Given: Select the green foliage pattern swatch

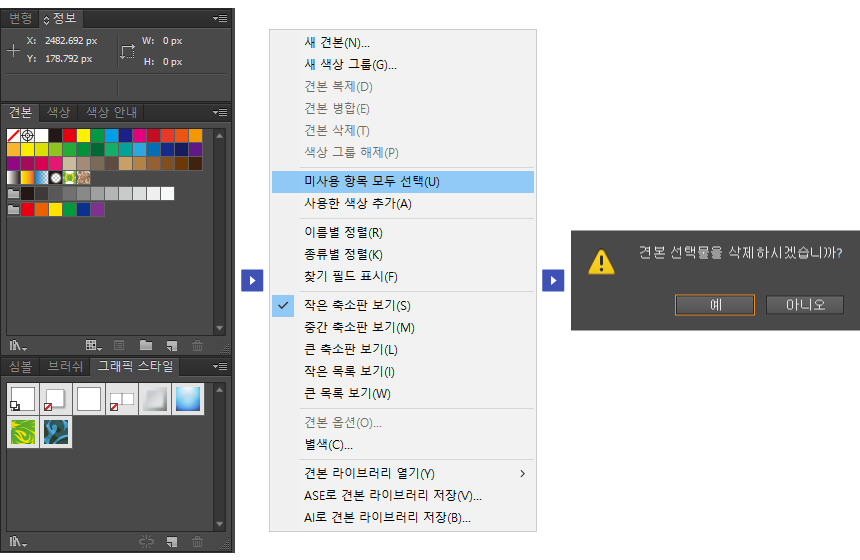Looking at the screenshot, I should 70,178.
